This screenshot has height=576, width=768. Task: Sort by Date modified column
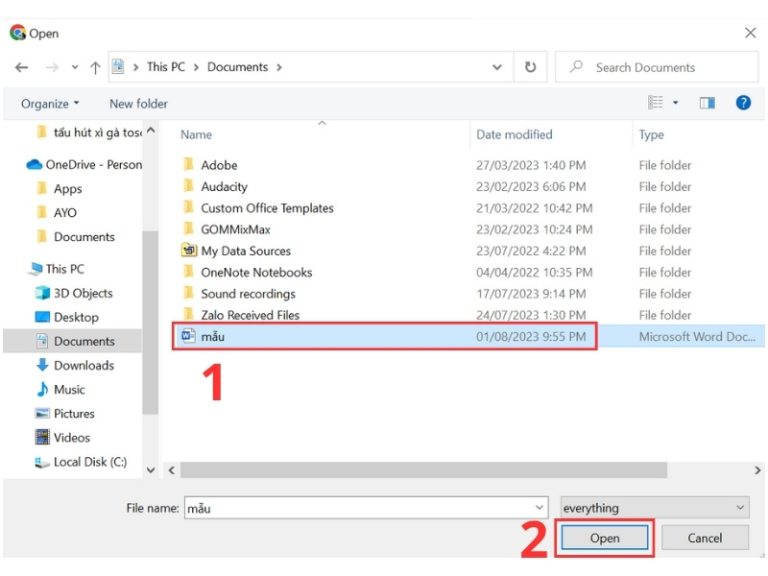click(514, 135)
